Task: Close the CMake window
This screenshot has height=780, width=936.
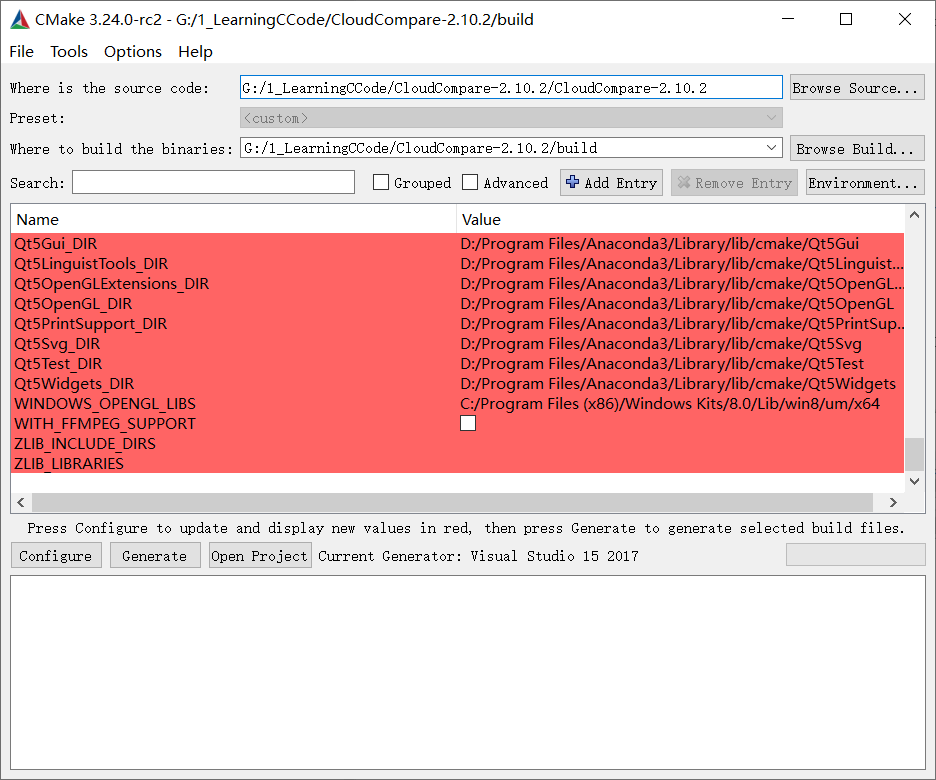Action: pyautogui.click(x=904, y=19)
